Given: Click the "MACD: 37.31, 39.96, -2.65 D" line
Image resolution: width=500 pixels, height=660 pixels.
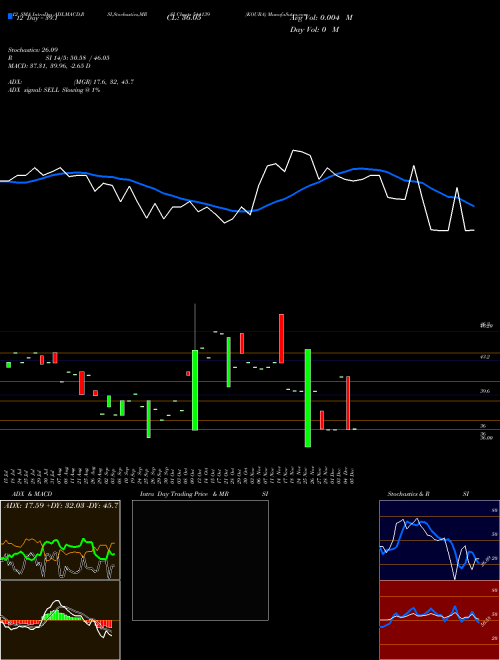Looking at the screenshot, I should (x=49, y=66).
